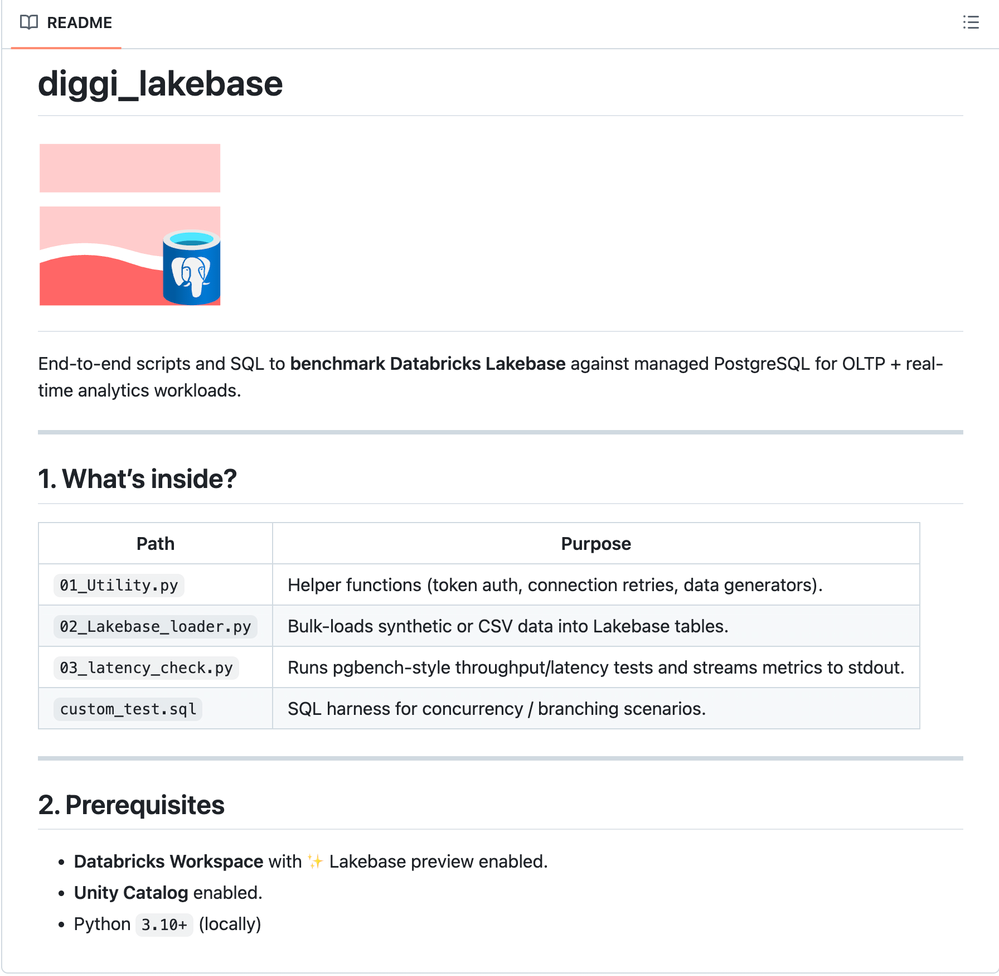Open the README outline icon
999x976 pixels.
pos(970,22)
